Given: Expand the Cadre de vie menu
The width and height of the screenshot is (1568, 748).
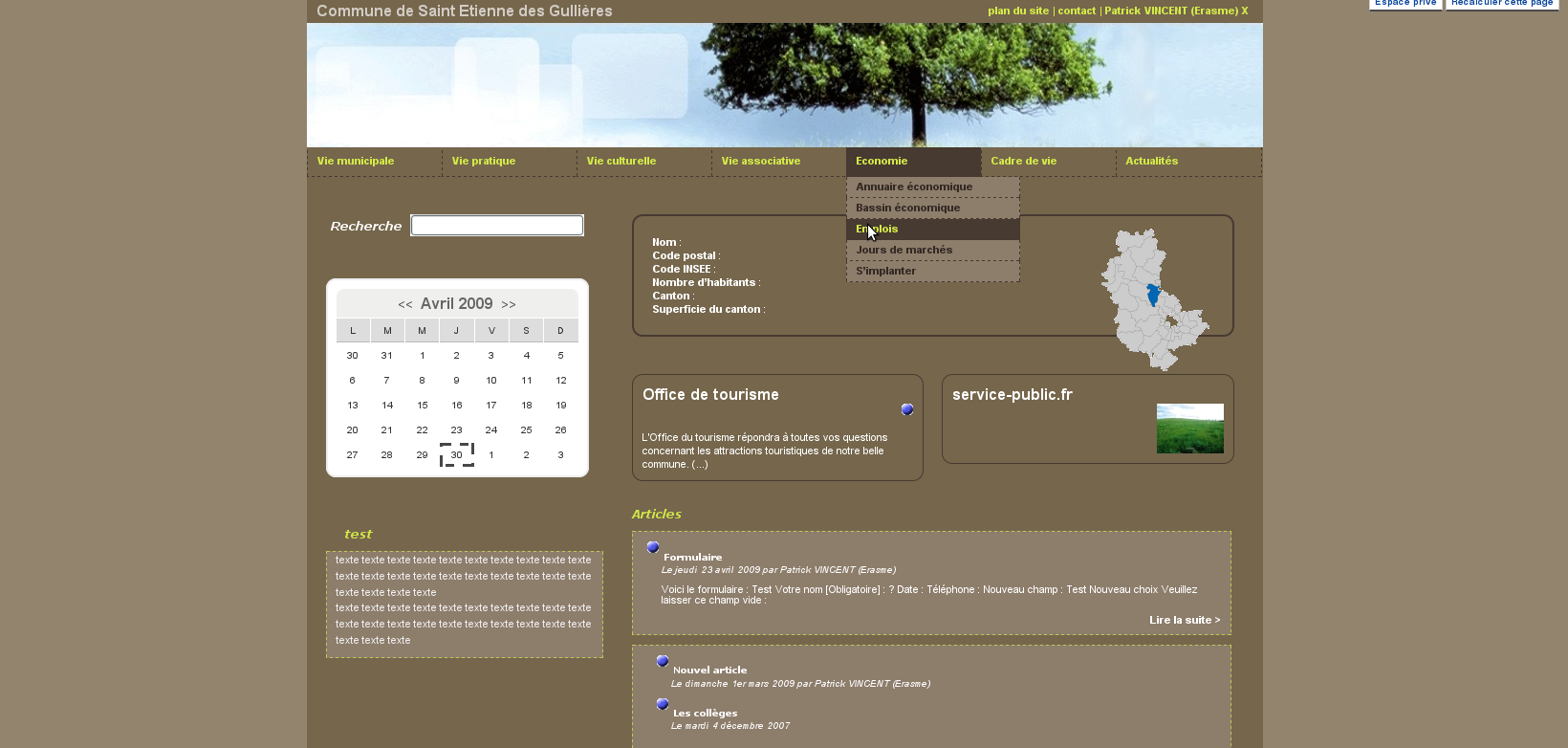Looking at the screenshot, I should click(1023, 162).
